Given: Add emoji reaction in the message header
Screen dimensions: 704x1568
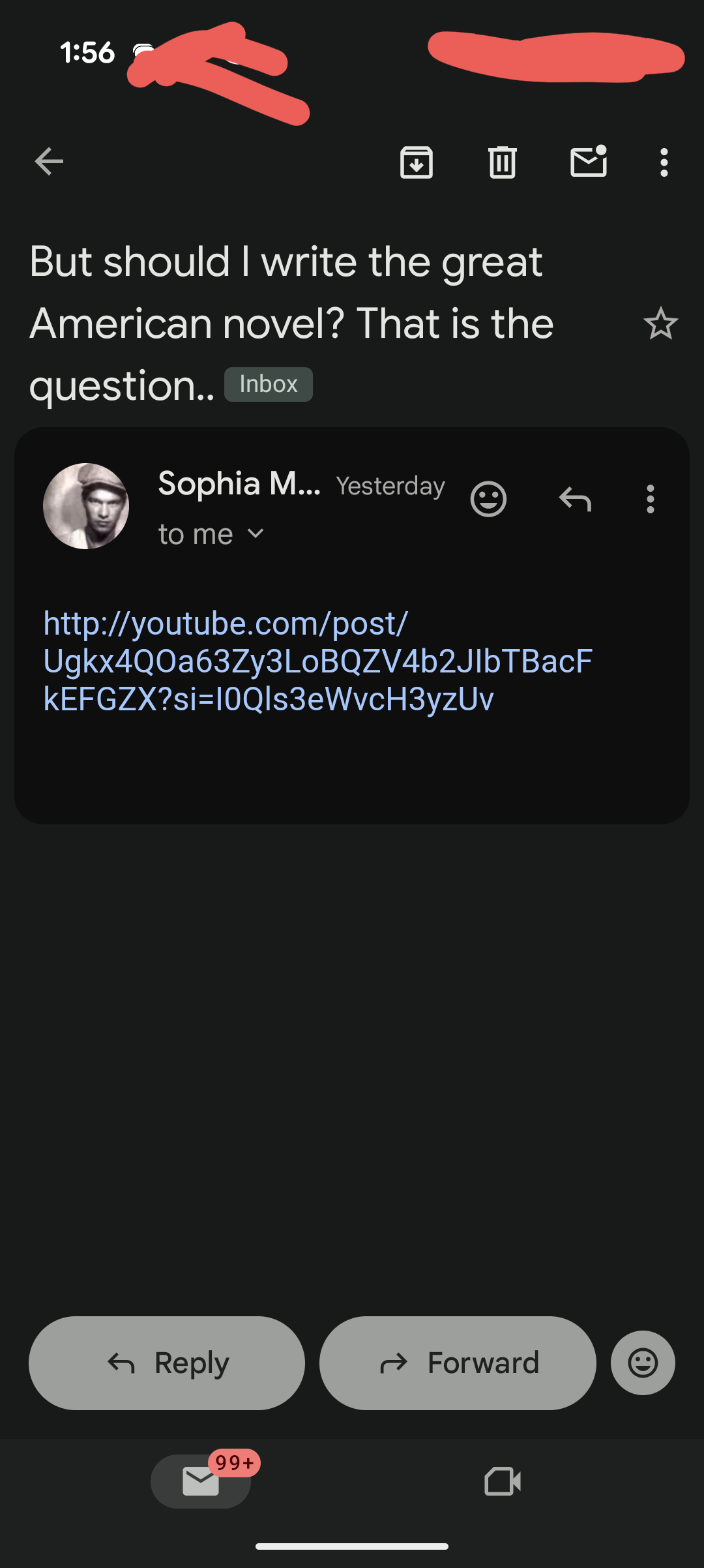Looking at the screenshot, I should pyautogui.click(x=488, y=500).
